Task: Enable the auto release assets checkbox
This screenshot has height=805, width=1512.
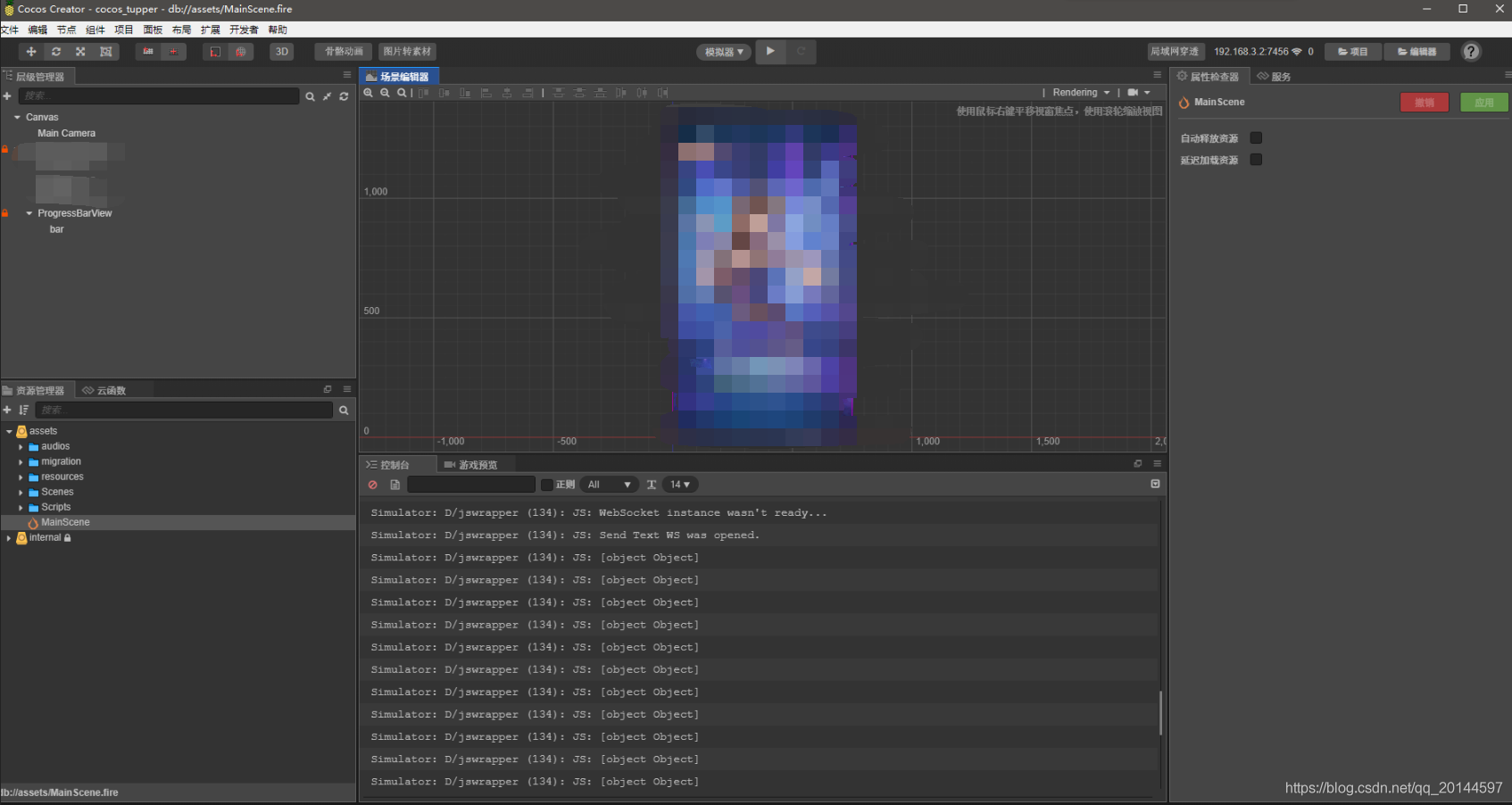Action: click(x=1256, y=138)
